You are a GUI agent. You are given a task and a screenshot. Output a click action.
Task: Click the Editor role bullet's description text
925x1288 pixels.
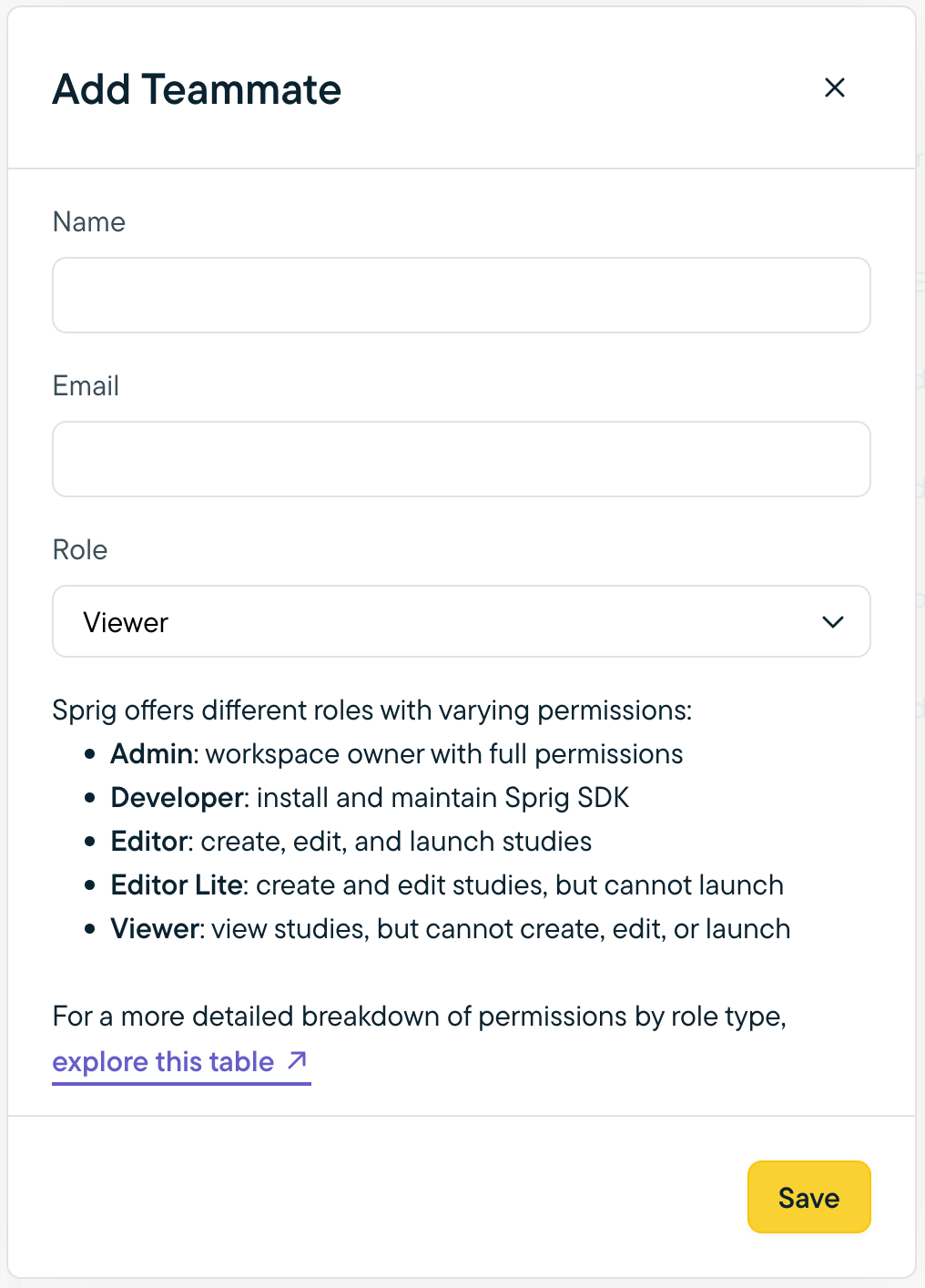pos(396,842)
